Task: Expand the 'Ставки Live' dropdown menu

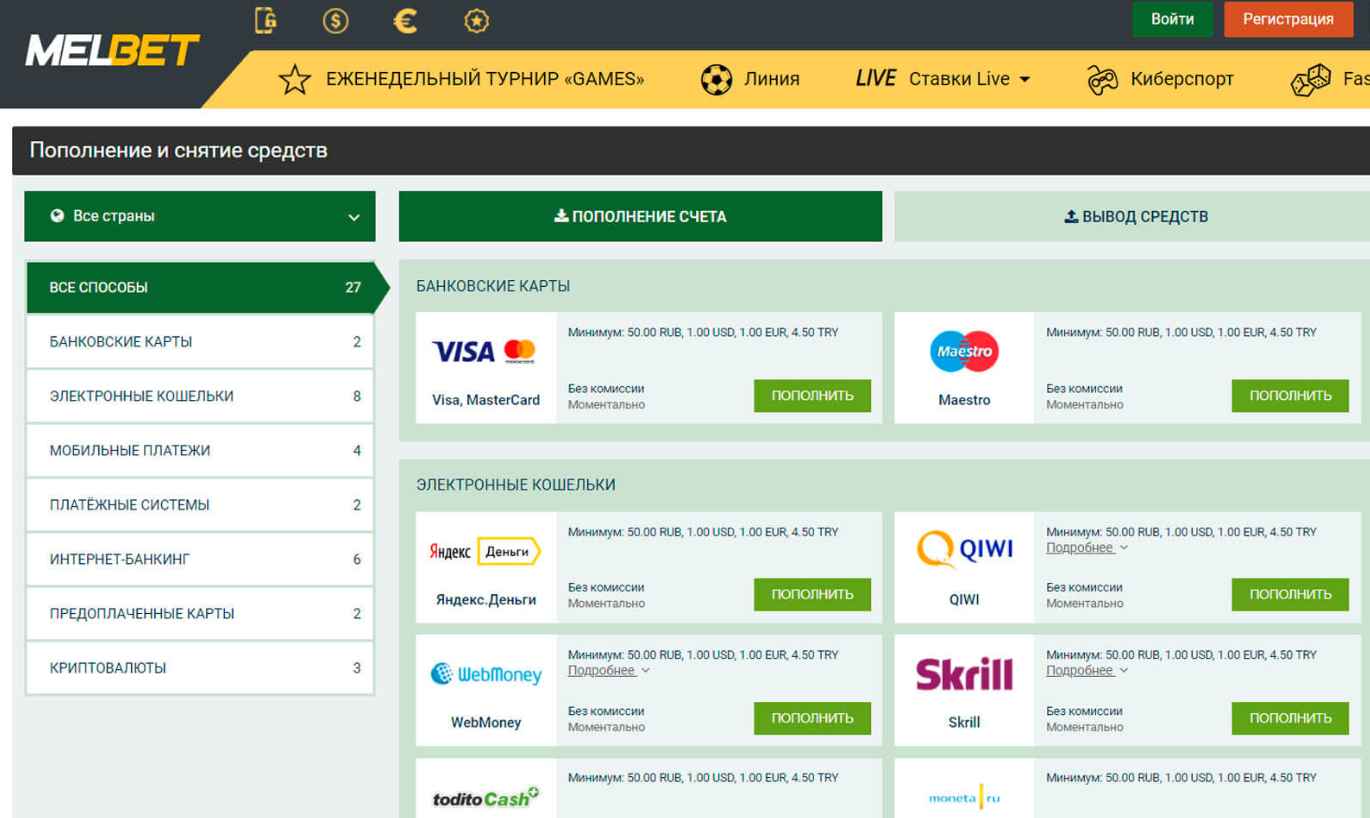Action: 943,79
